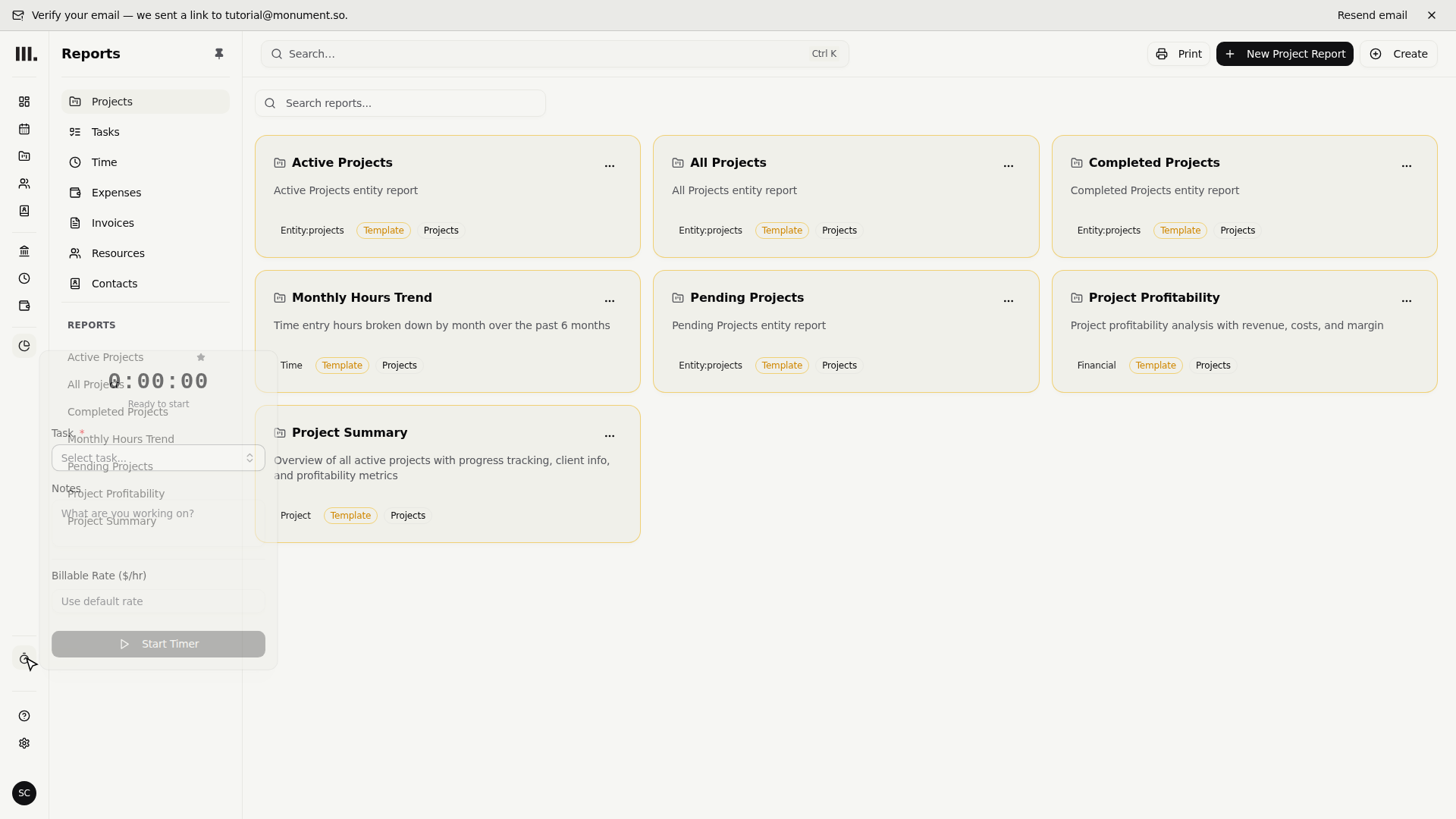Viewport: 1456px width, 819px height.
Task: Open settings gear icon in left rail
Action: click(x=24, y=743)
